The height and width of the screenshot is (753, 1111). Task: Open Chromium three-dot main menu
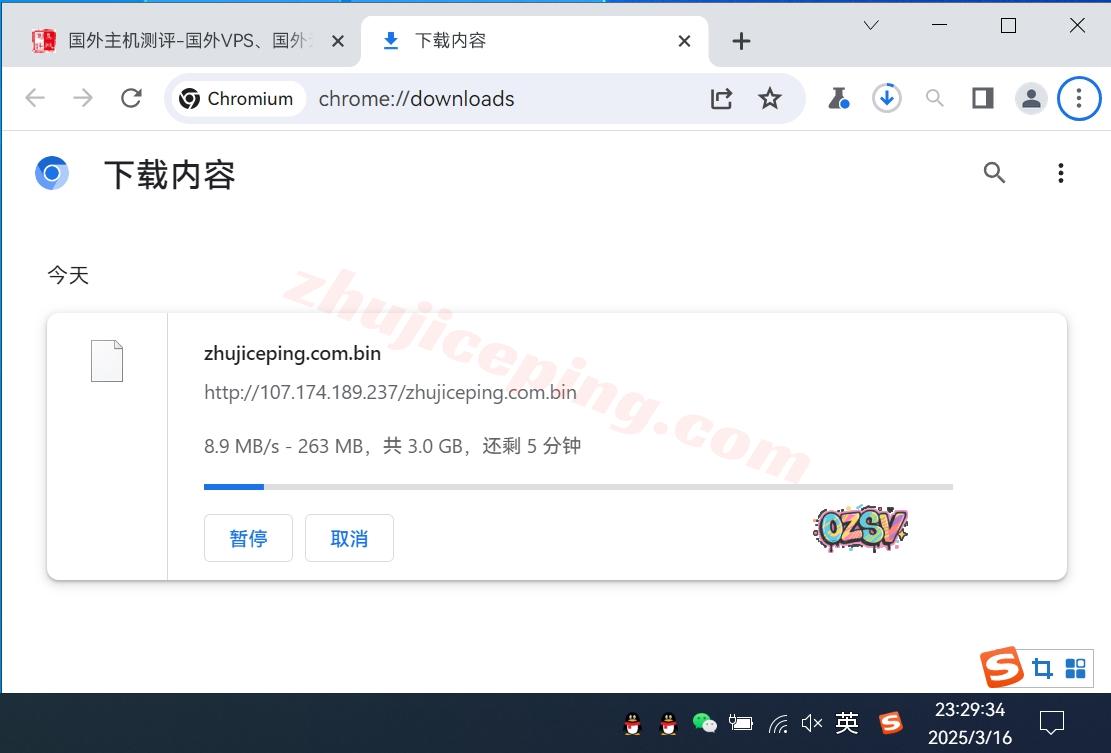pos(1078,98)
